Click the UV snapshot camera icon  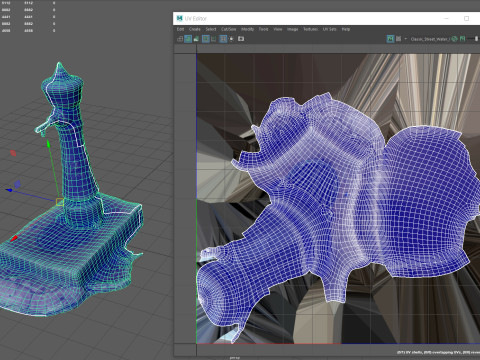click(x=241, y=39)
